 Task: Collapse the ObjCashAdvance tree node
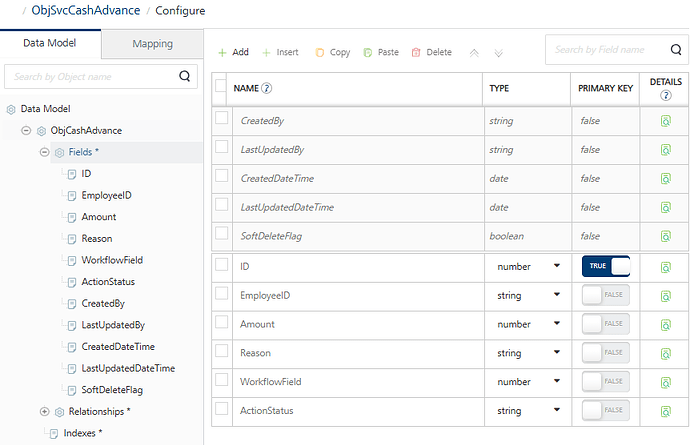26,130
